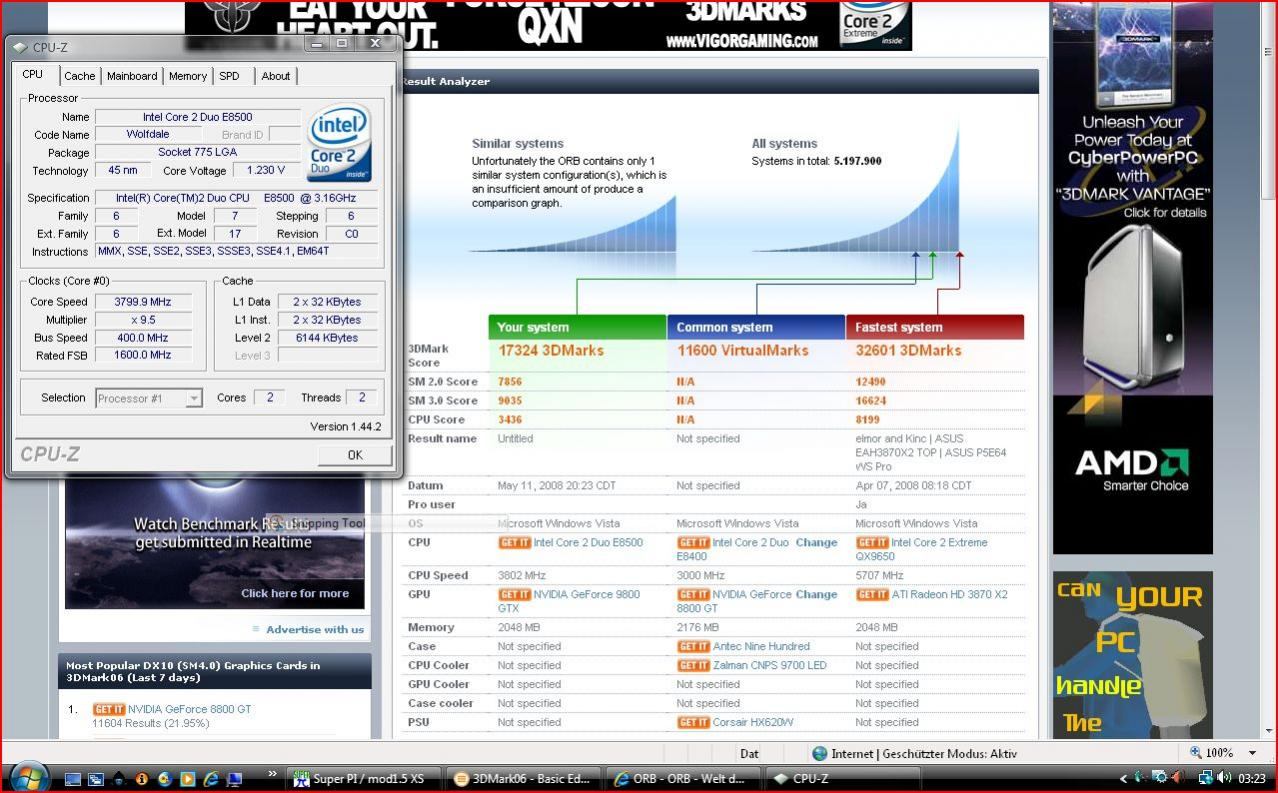The height and width of the screenshot is (793, 1278).
Task: Open the Windows Start orb
Action: 28,778
